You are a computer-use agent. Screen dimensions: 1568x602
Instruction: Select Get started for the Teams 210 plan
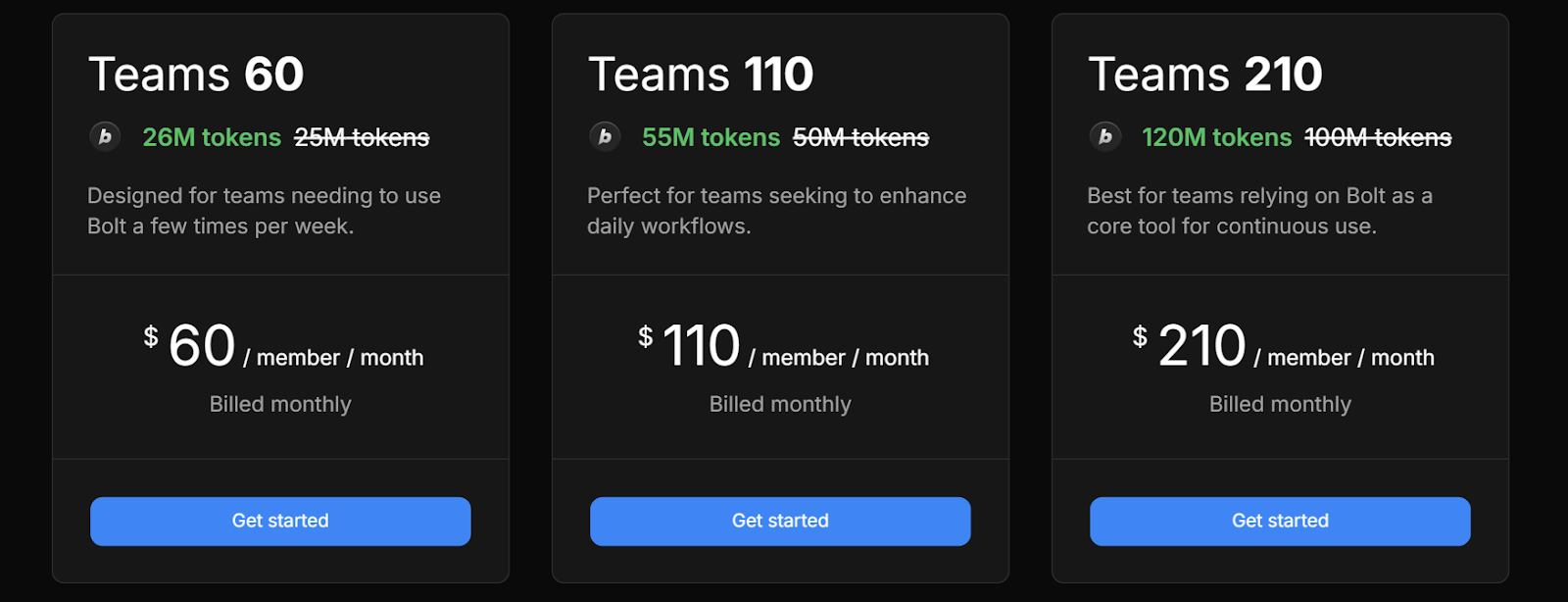coord(1280,521)
